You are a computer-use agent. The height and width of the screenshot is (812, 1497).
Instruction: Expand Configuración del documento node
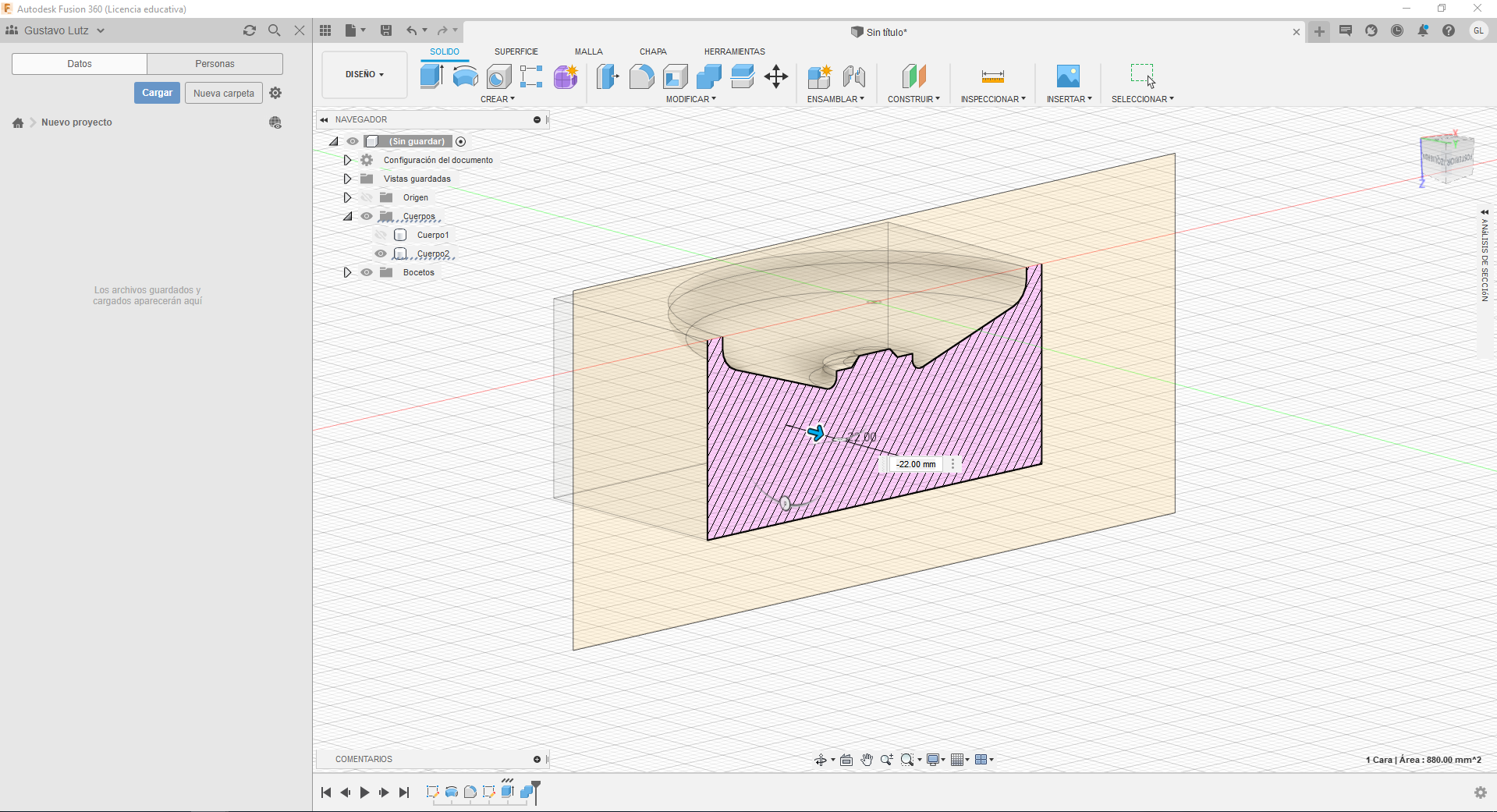pos(348,160)
